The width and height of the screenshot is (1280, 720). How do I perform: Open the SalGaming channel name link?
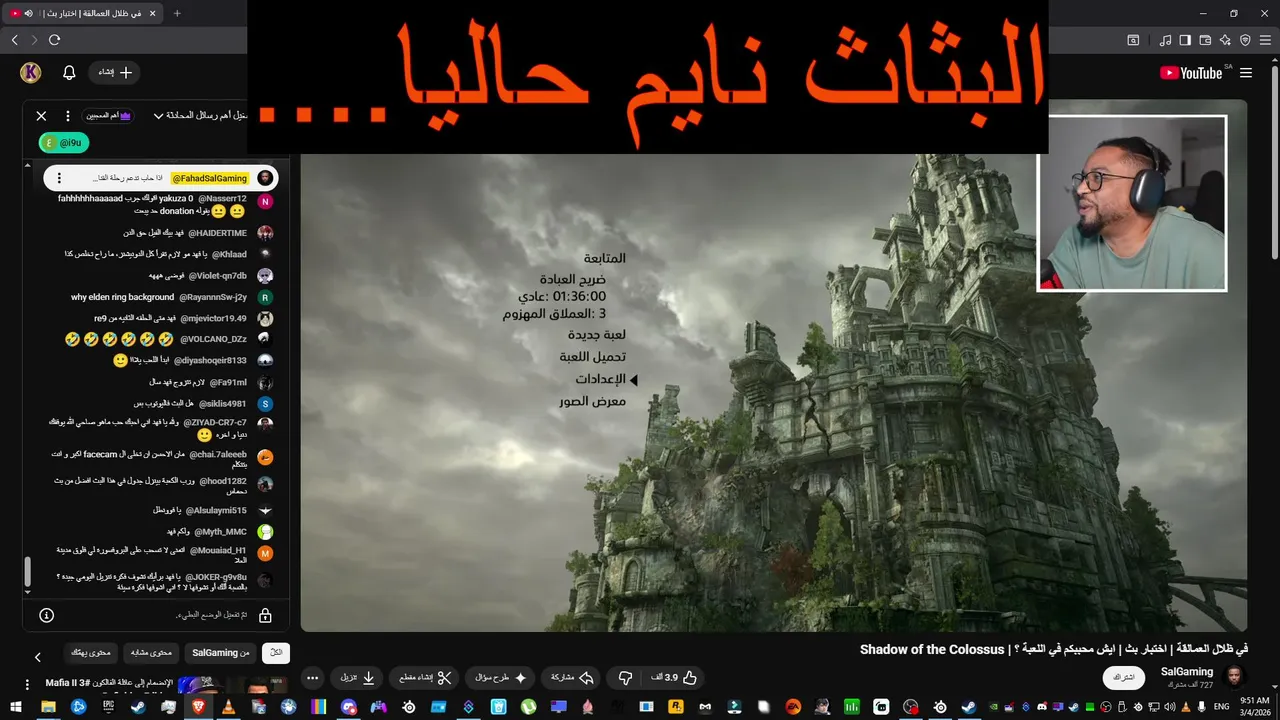point(1187,672)
